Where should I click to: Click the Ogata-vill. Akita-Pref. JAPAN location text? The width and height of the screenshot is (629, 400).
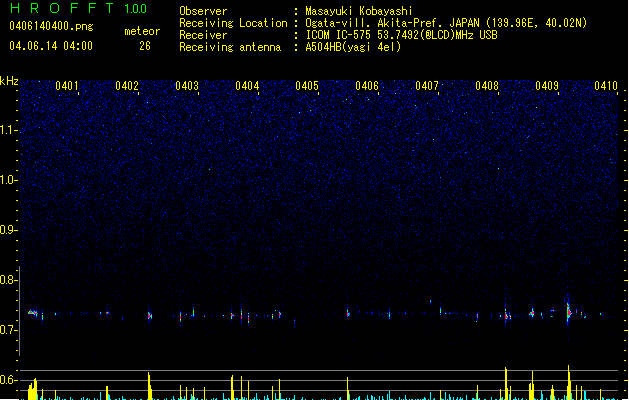click(x=446, y=23)
